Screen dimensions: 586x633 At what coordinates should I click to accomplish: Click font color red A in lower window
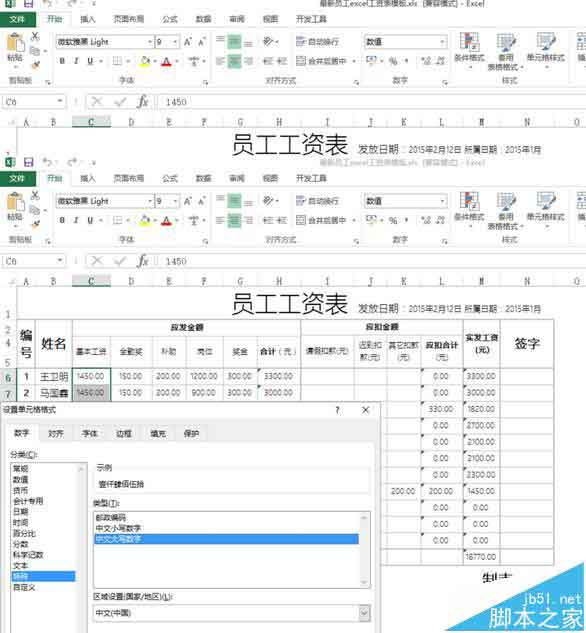coord(166,220)
